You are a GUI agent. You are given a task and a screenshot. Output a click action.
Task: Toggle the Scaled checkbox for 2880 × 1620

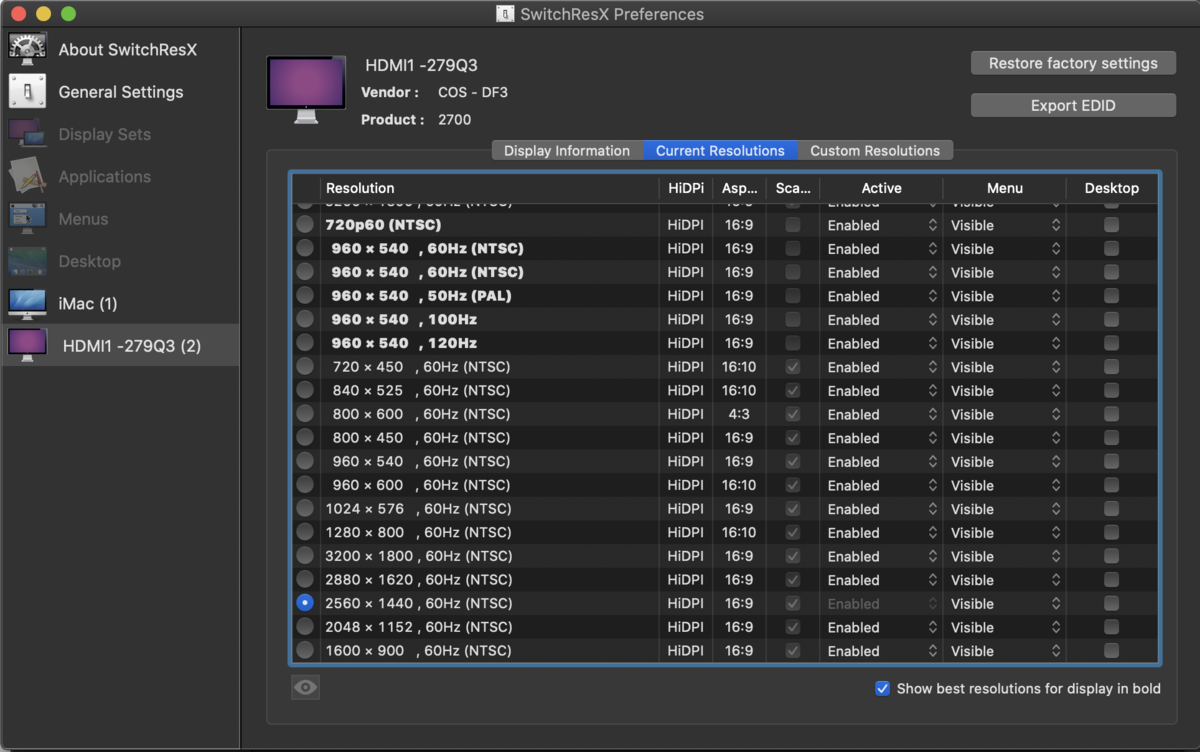pyautogui.click(x=793, y=579)
